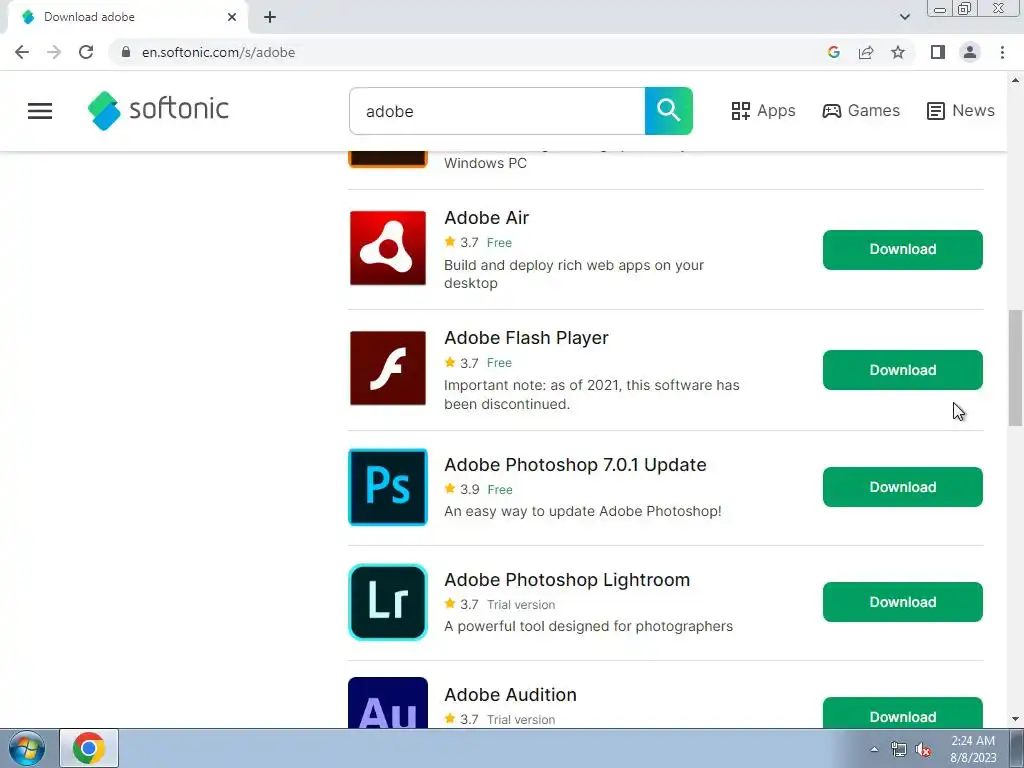Click 'Trial version' label under Lightroom
The image size is (1024, 768).
point(521,605)
